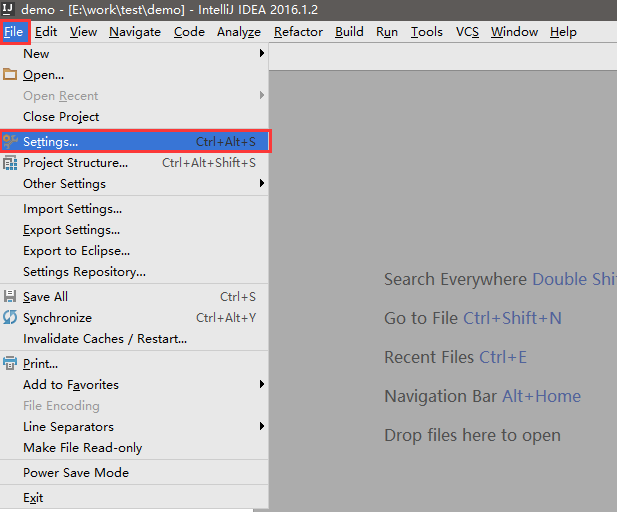Click the IntelliJ IDEA logo in title bar

click(x=9, y=9)
